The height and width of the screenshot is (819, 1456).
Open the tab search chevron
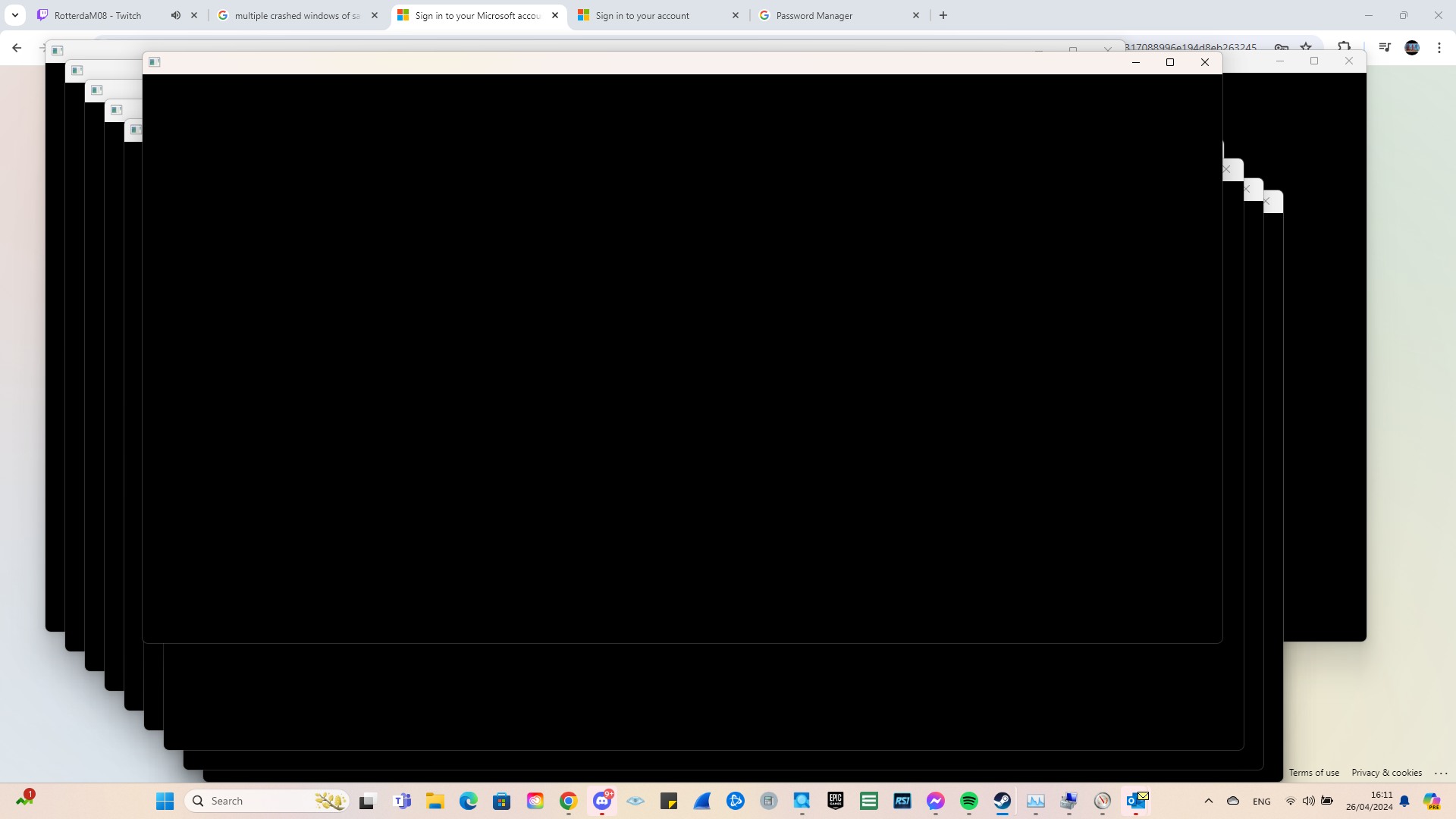click(14, 14)
